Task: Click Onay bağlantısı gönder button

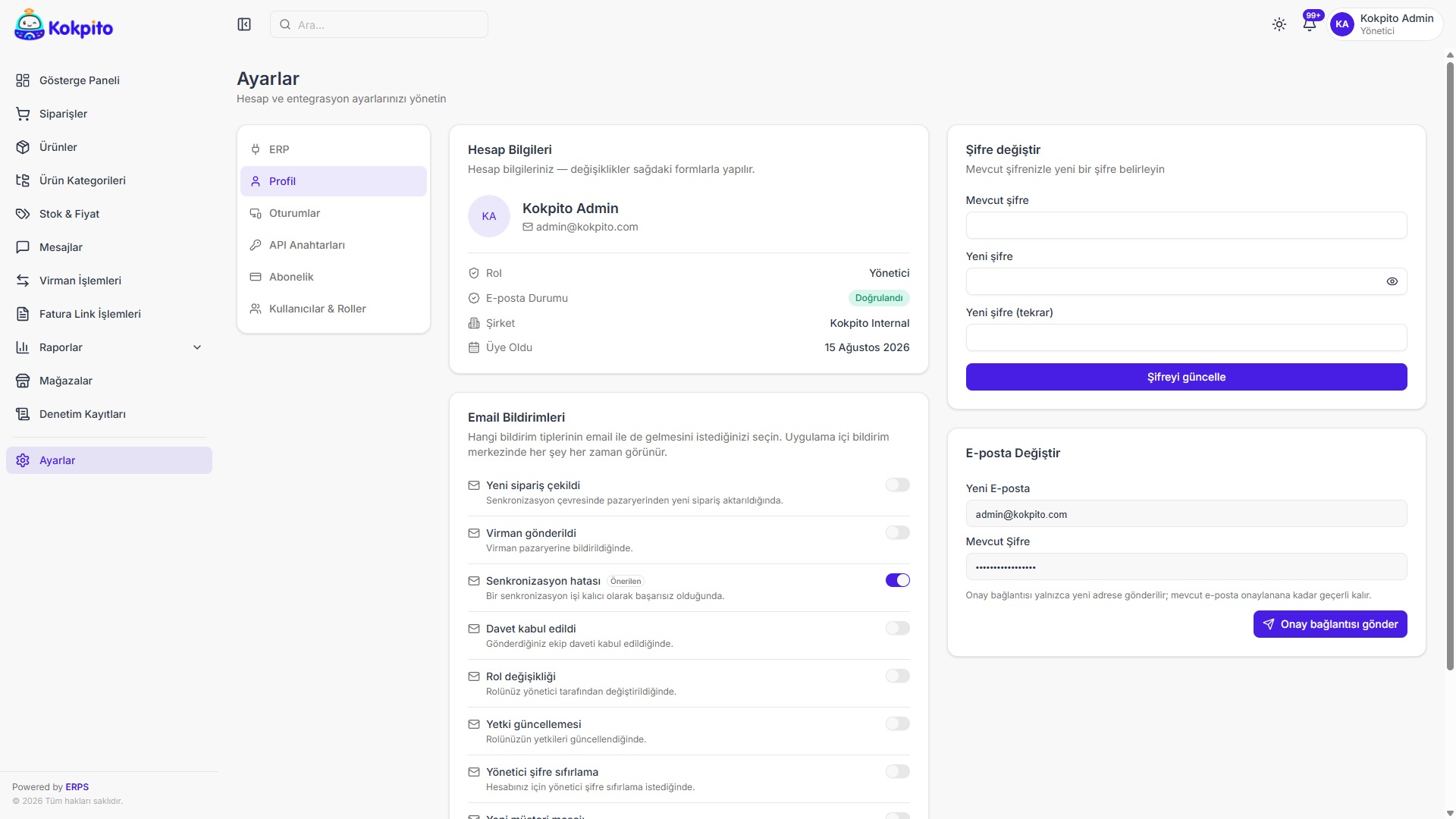Action: [x=1330, y=624]
